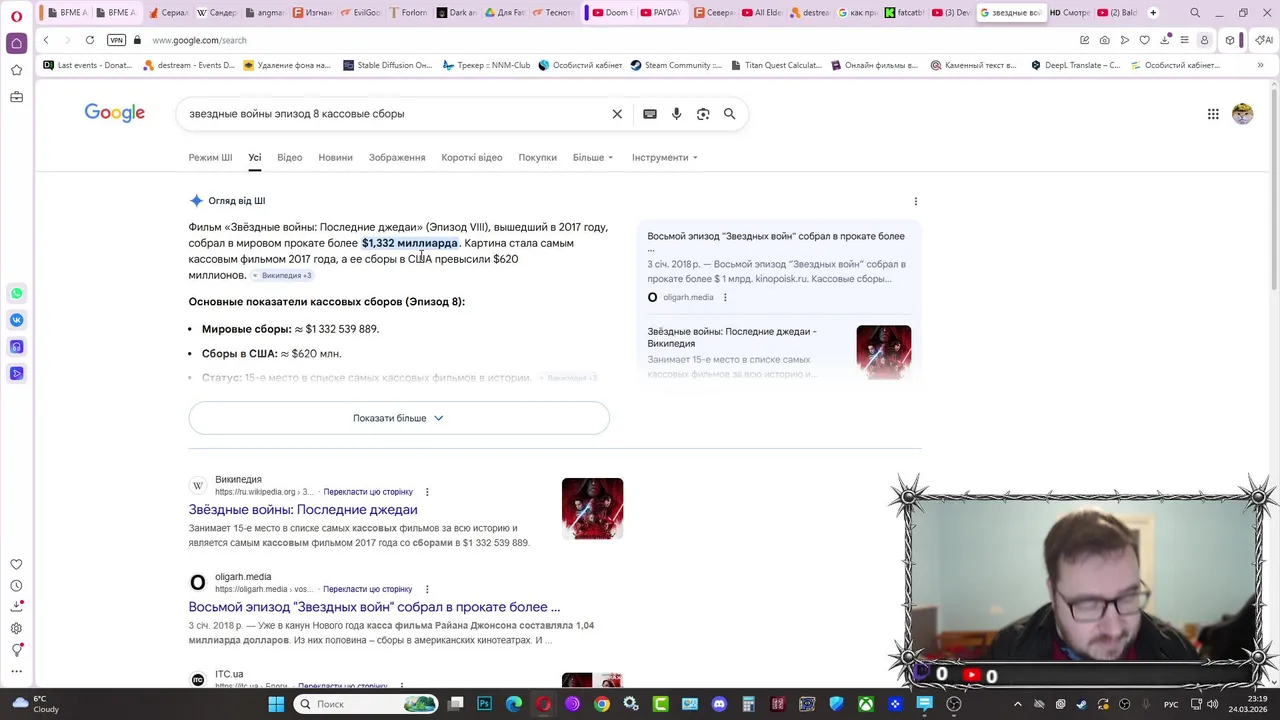Open the Google account avatar
1280x720 pixels.
click(1242, 114)
